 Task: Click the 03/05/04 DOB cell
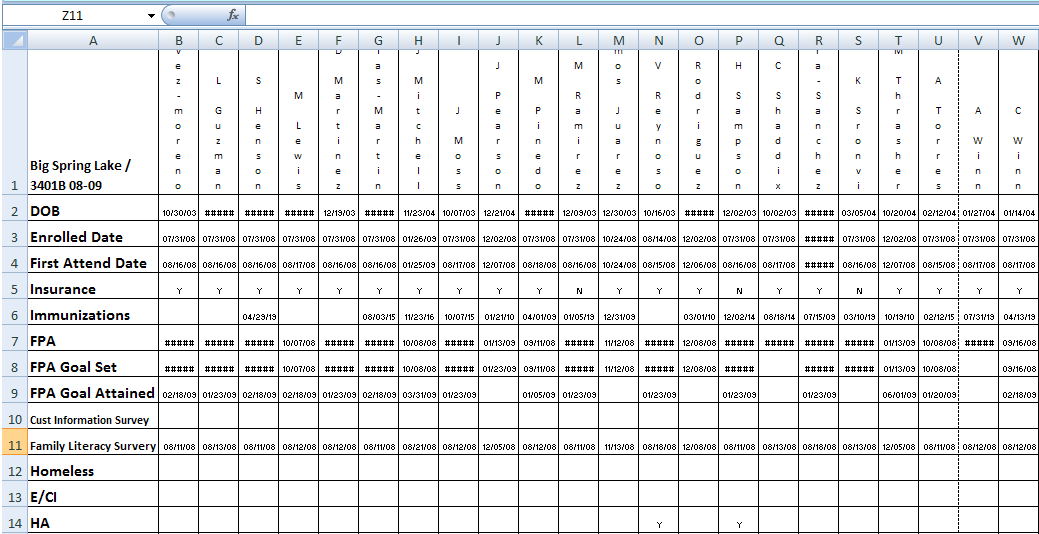(858, 213)
